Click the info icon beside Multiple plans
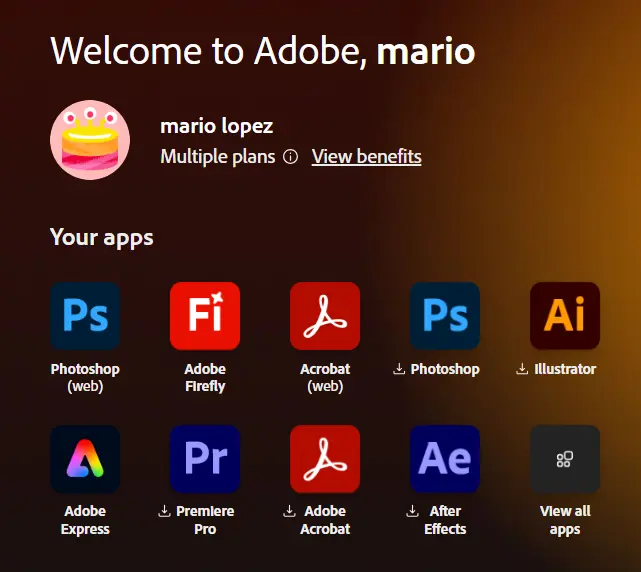This screenshot has height=572, width=641. pyautogui.click(x=290, y=157)
